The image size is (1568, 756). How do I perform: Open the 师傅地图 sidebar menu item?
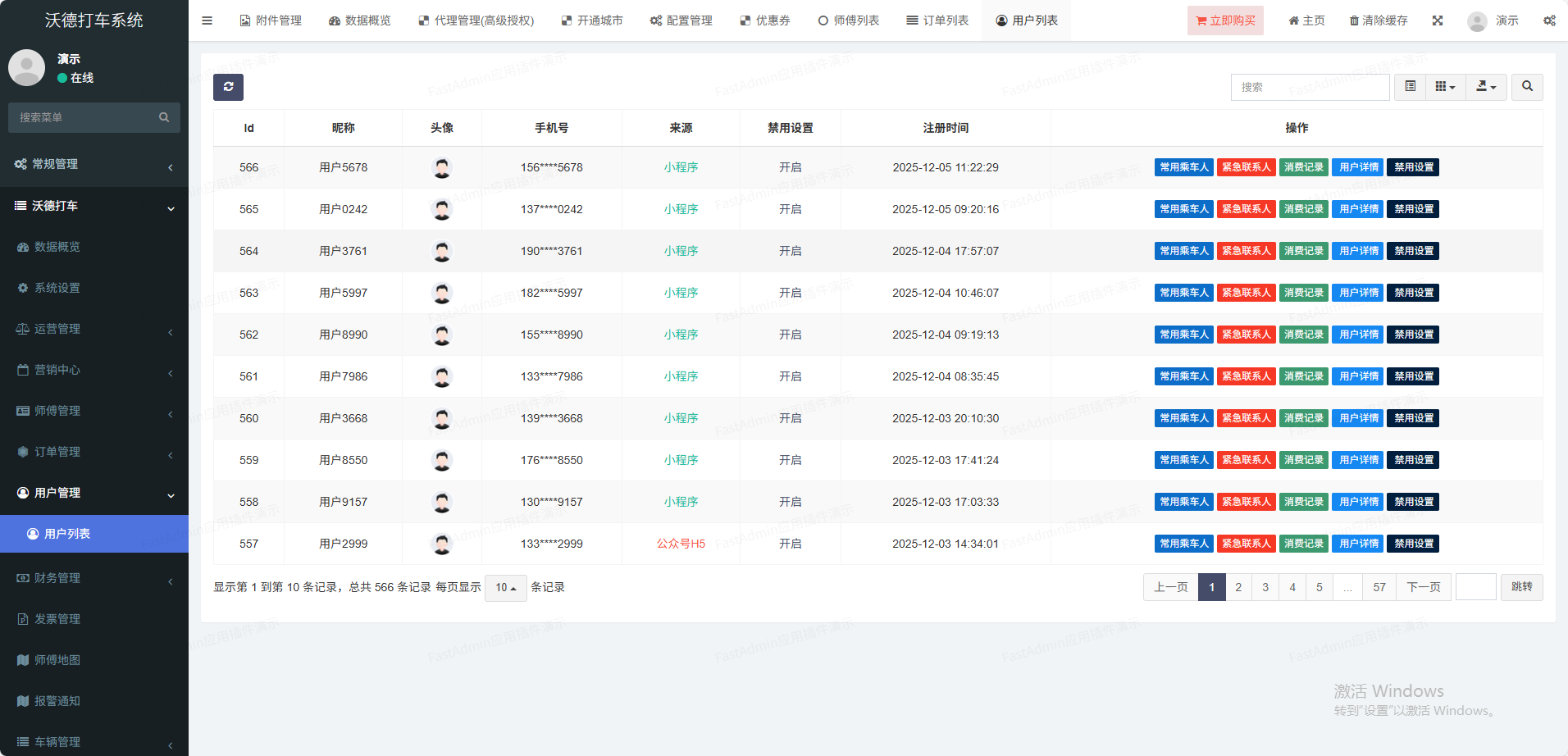[57, 660]
